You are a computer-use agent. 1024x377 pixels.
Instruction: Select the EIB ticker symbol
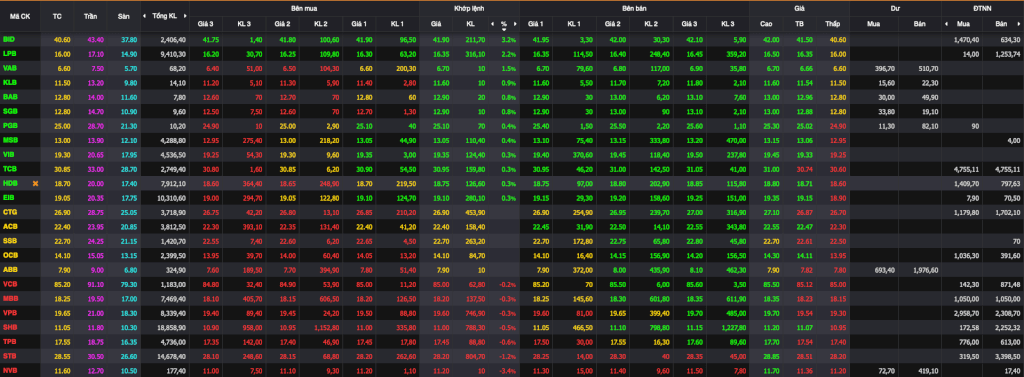click(x=8, y=197)
